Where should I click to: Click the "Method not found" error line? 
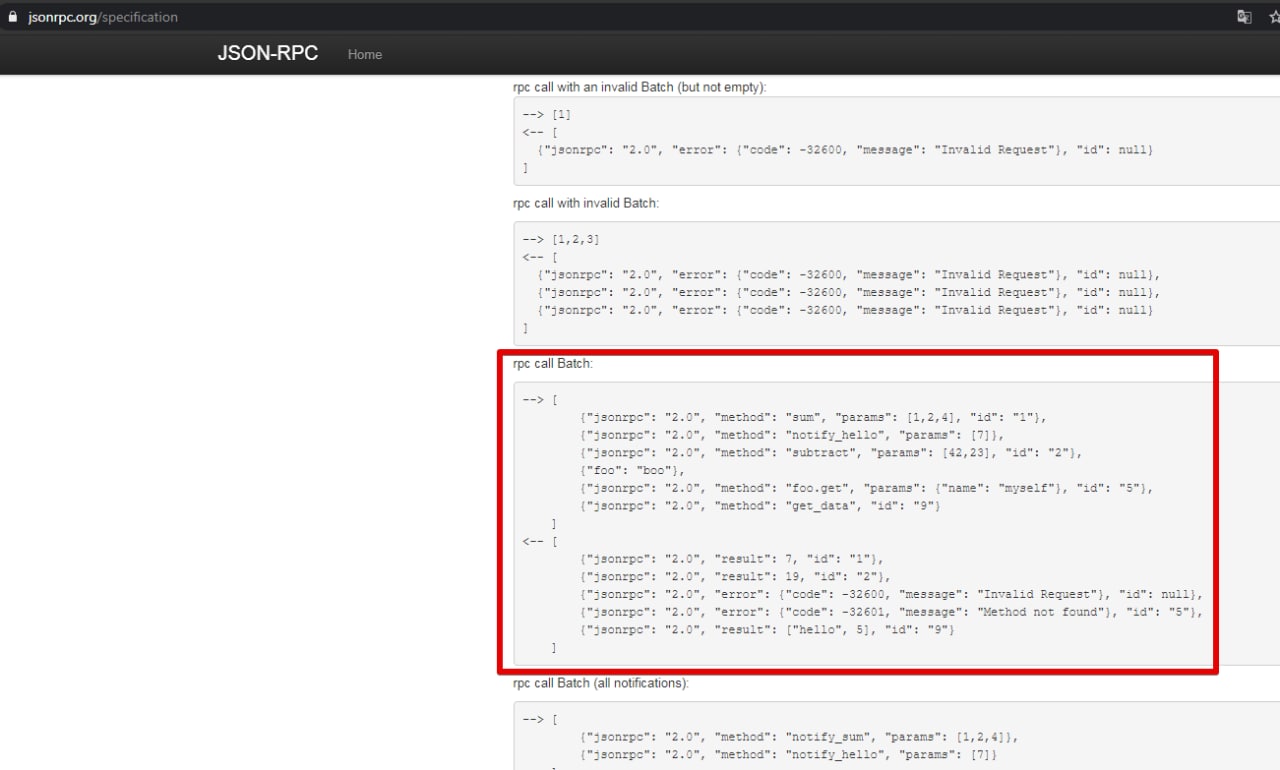pyautogui.click(x=892, y=612)
